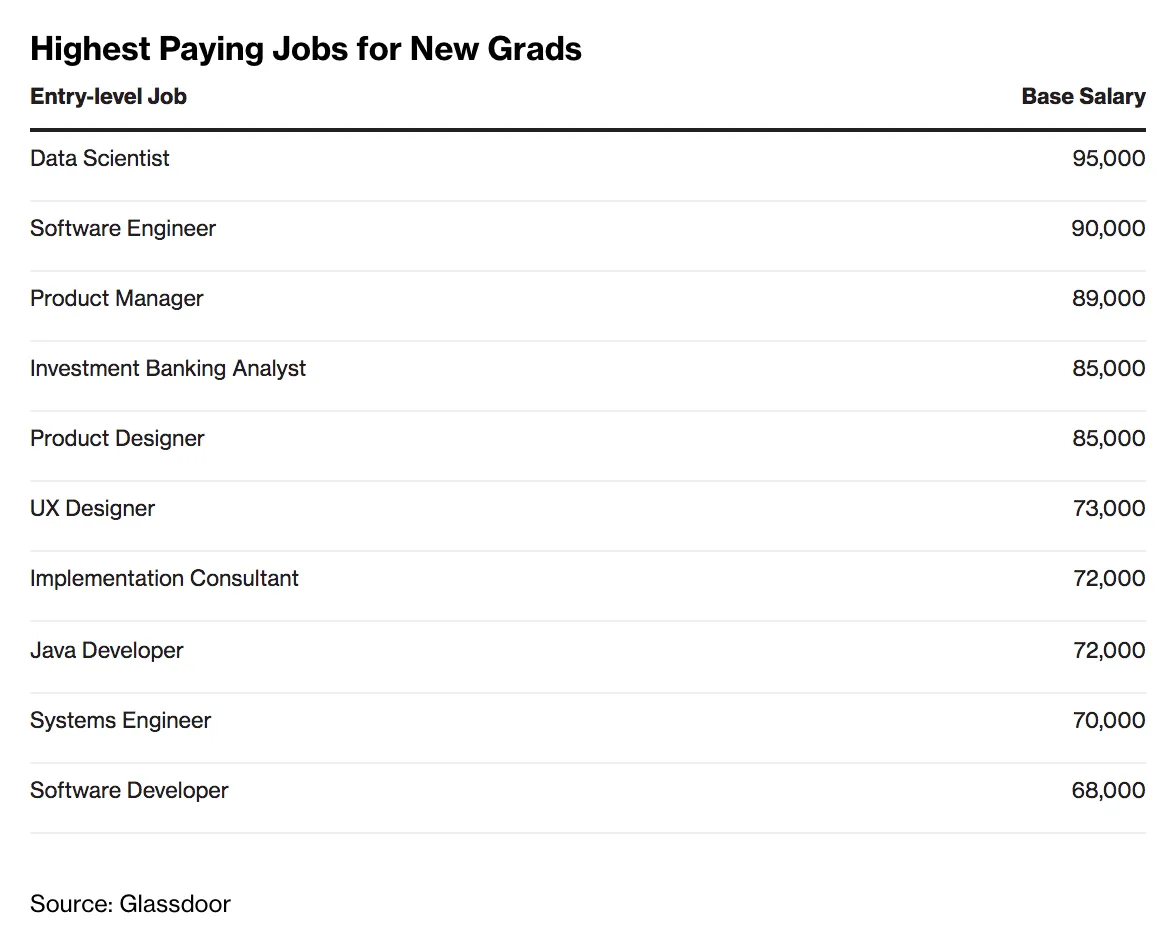Screen dimensions: 1170x950
Task: Select the 73,000 salary figure
Action: 1108,509
